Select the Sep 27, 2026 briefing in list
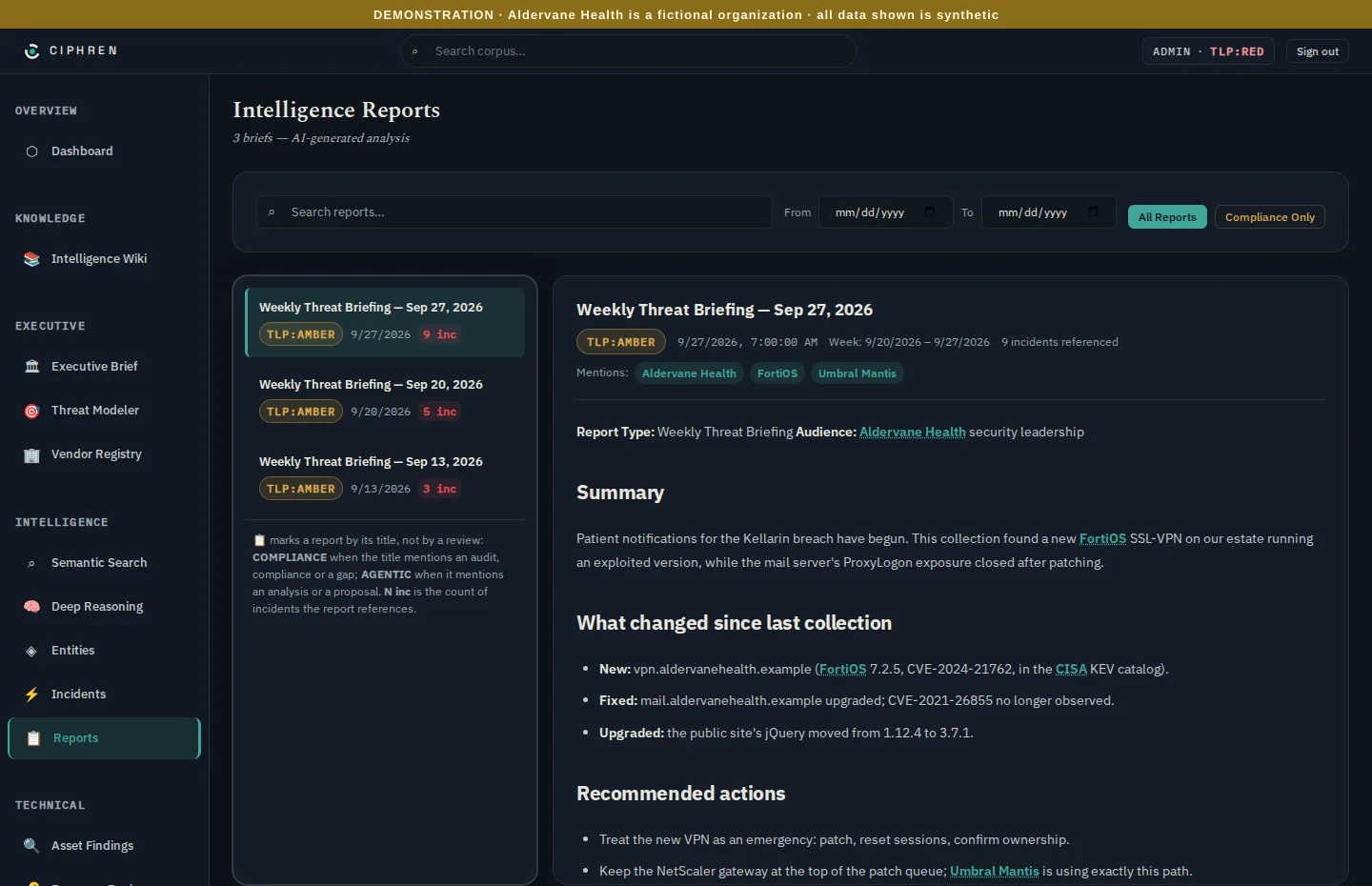 [x=385, y=322]
